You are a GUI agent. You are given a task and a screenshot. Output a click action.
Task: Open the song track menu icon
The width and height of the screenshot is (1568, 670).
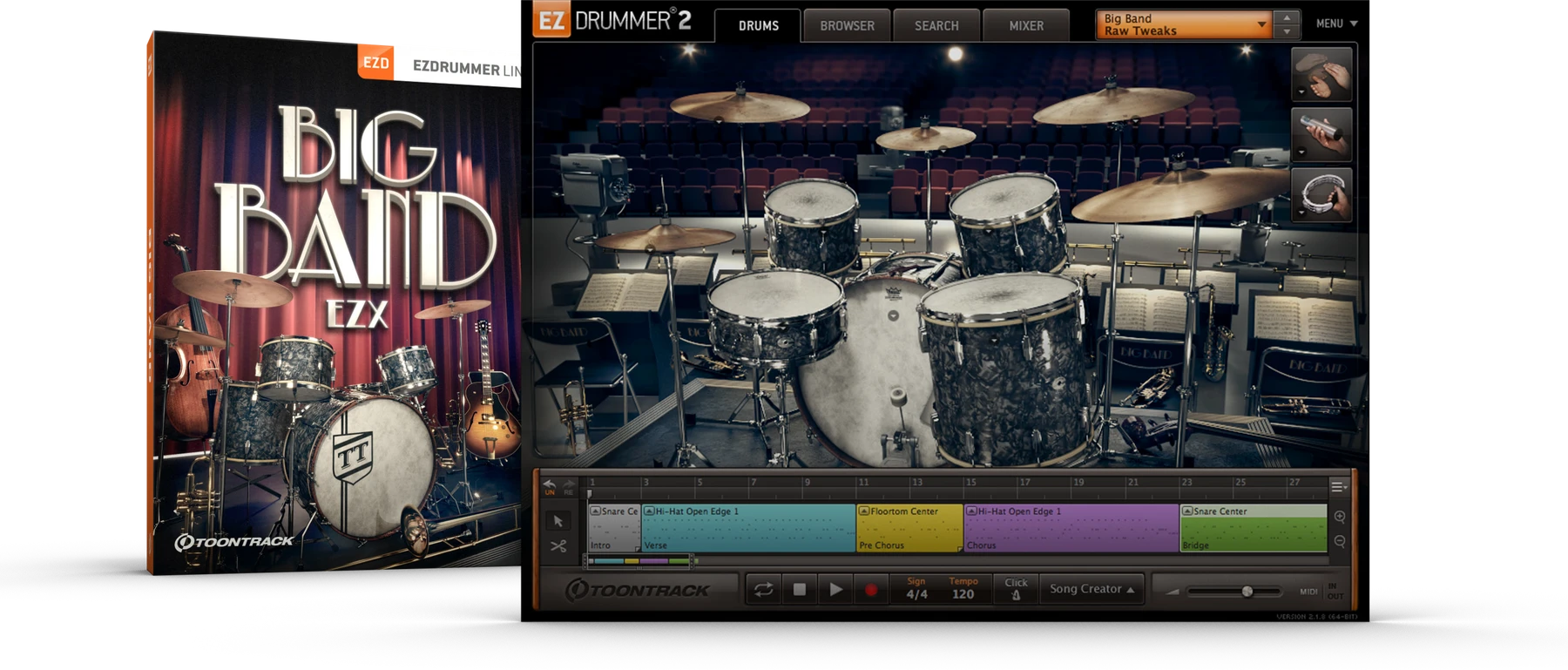coord(1338,486)
